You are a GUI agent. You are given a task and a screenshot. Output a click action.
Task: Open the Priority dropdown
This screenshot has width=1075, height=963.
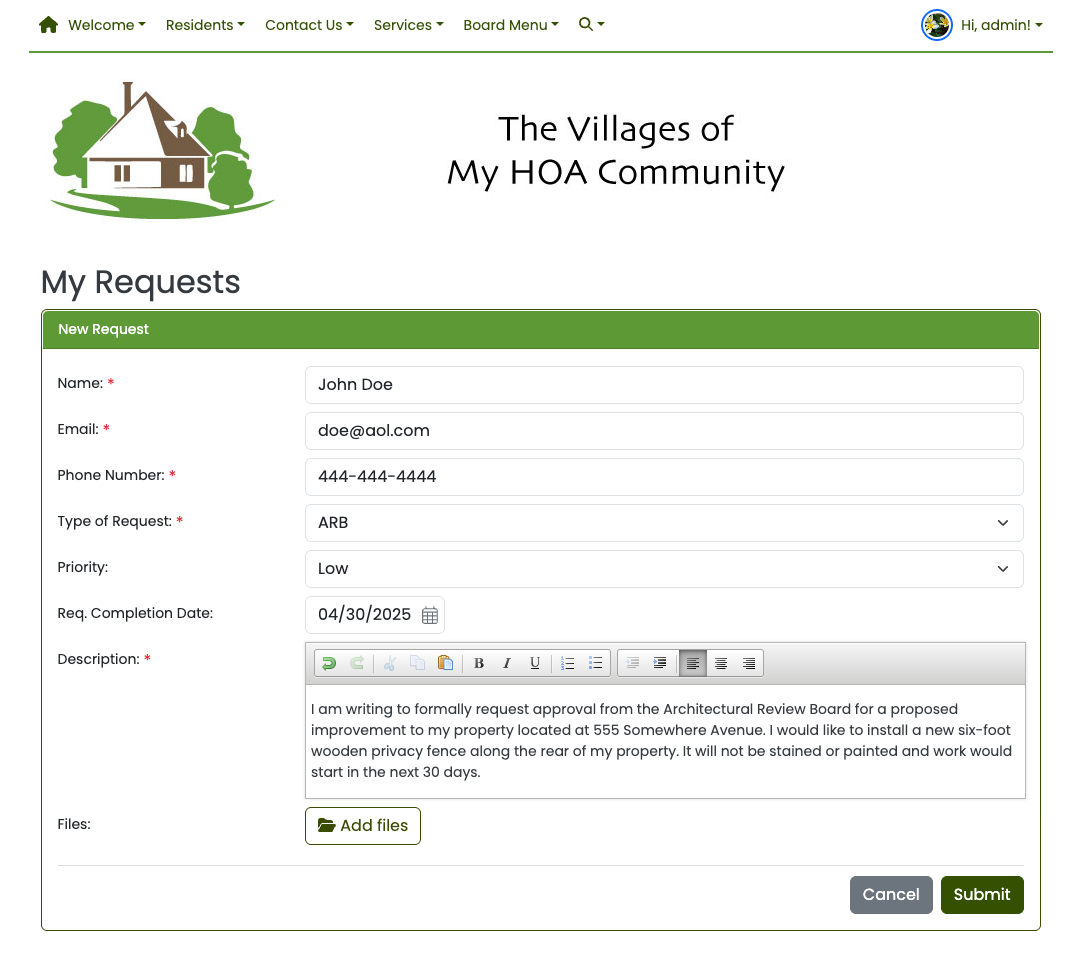[663, 569]
